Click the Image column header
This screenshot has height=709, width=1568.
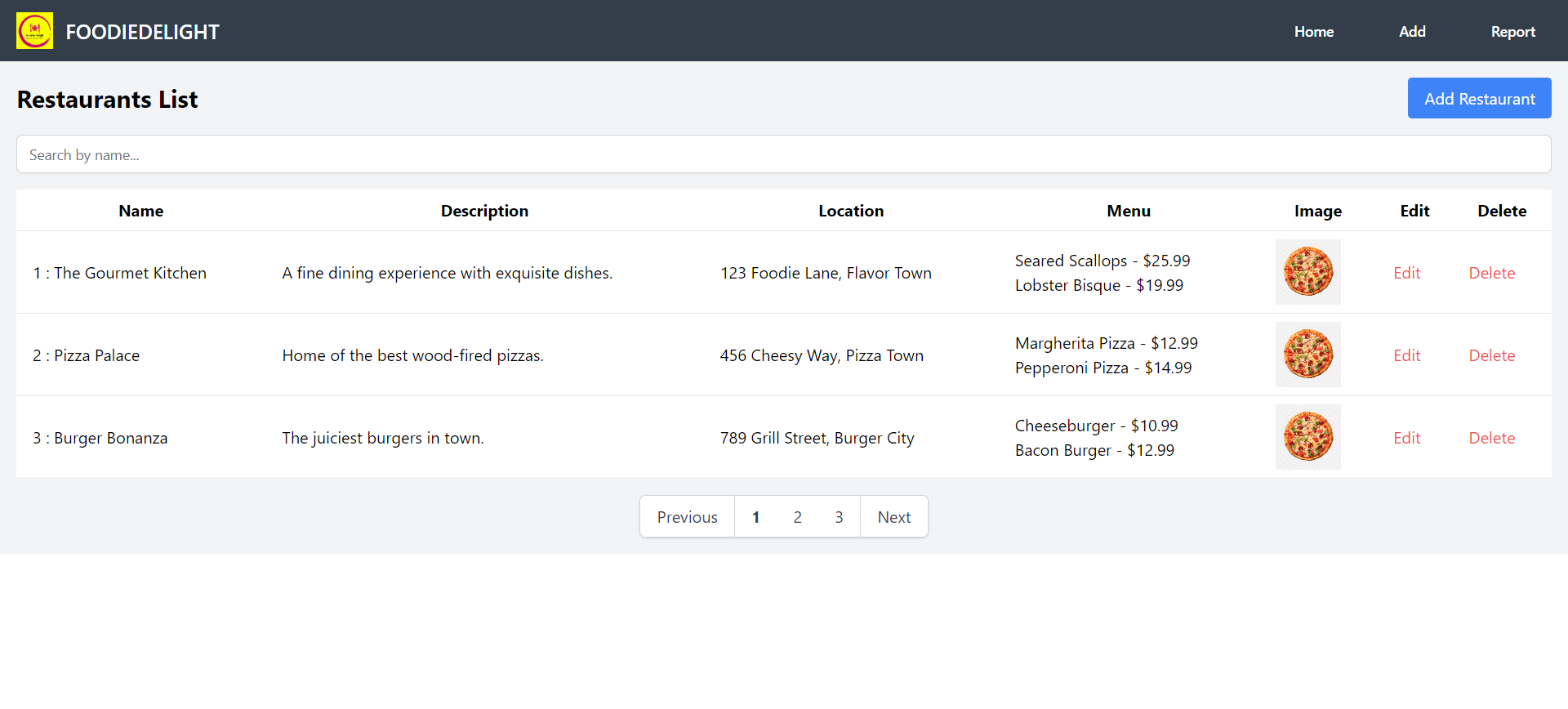pyautogui.click(x=1318, y=211)
